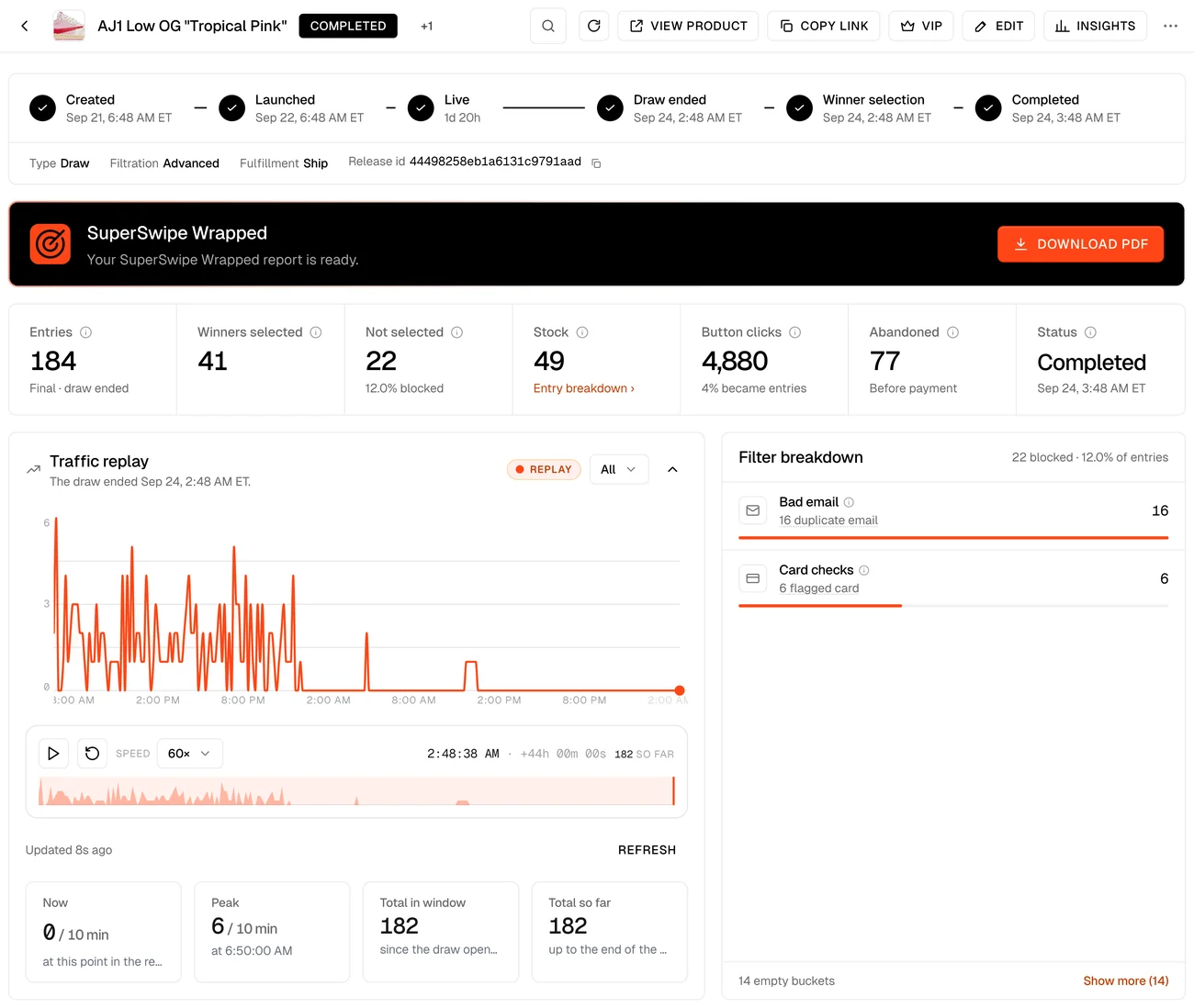Open the three-dot more options menu

(1170, 26)
